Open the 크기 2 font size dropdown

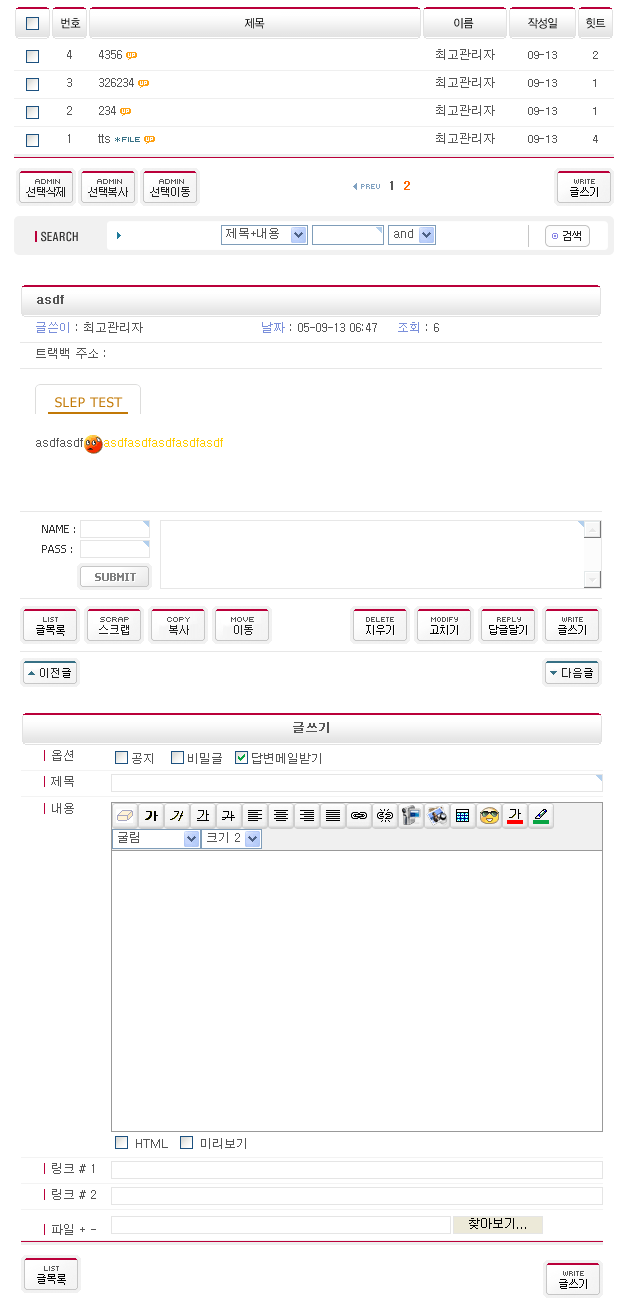232,839
